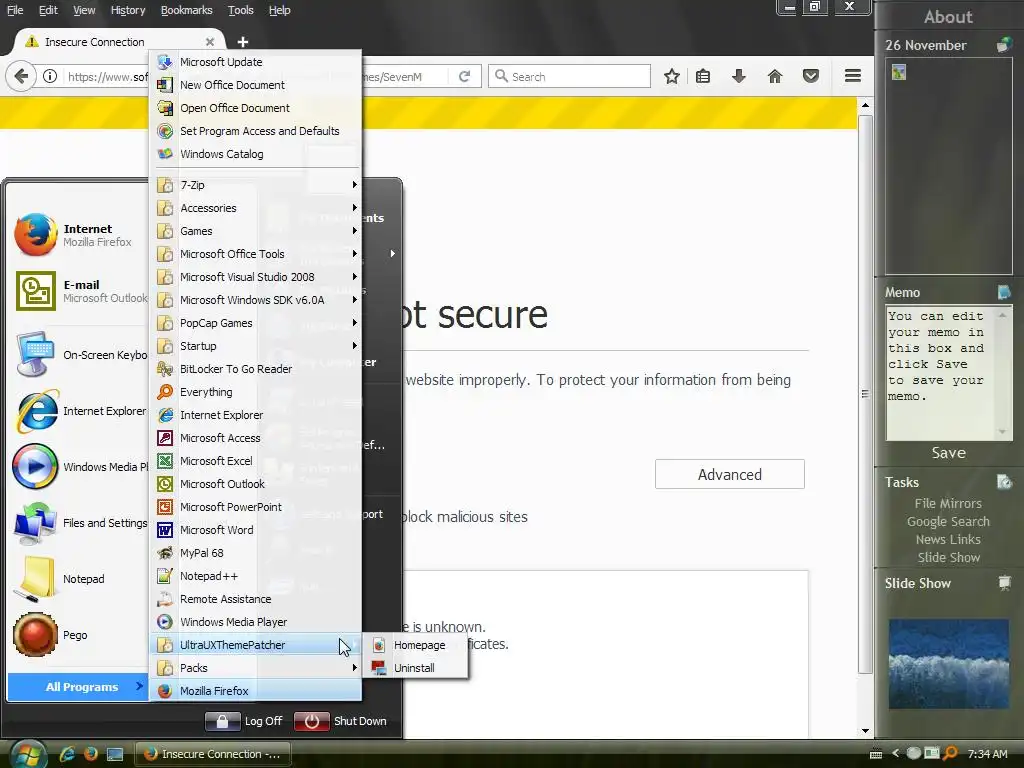Launch Microsoft Outlook E-mail pinned item

click(x=78, y=291)
